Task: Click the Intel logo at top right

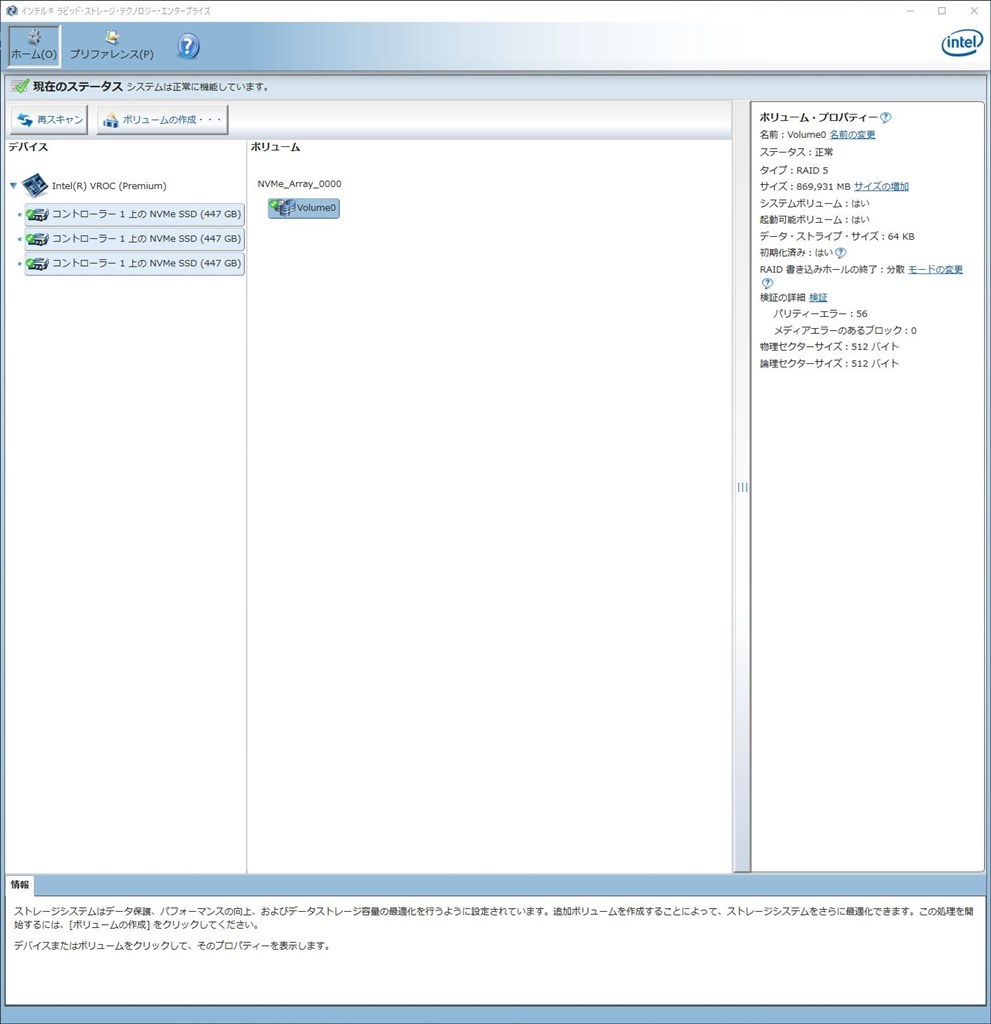Action: pyautogui.click(x=960, y=43)
